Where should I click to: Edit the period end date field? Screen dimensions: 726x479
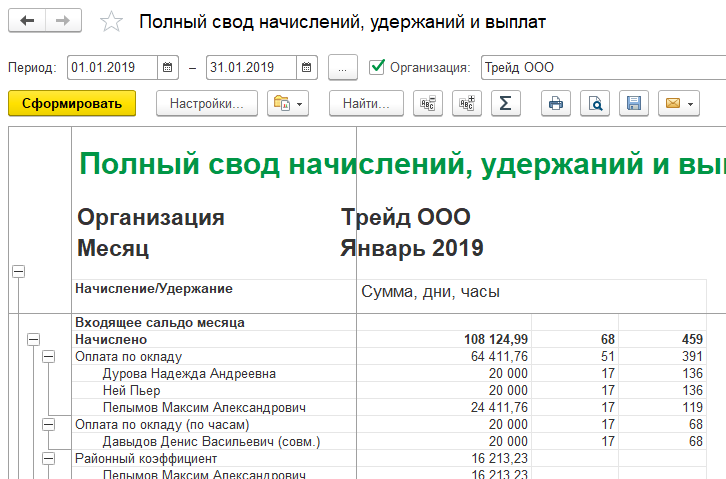pyautogui.click(x=251, y=68)
